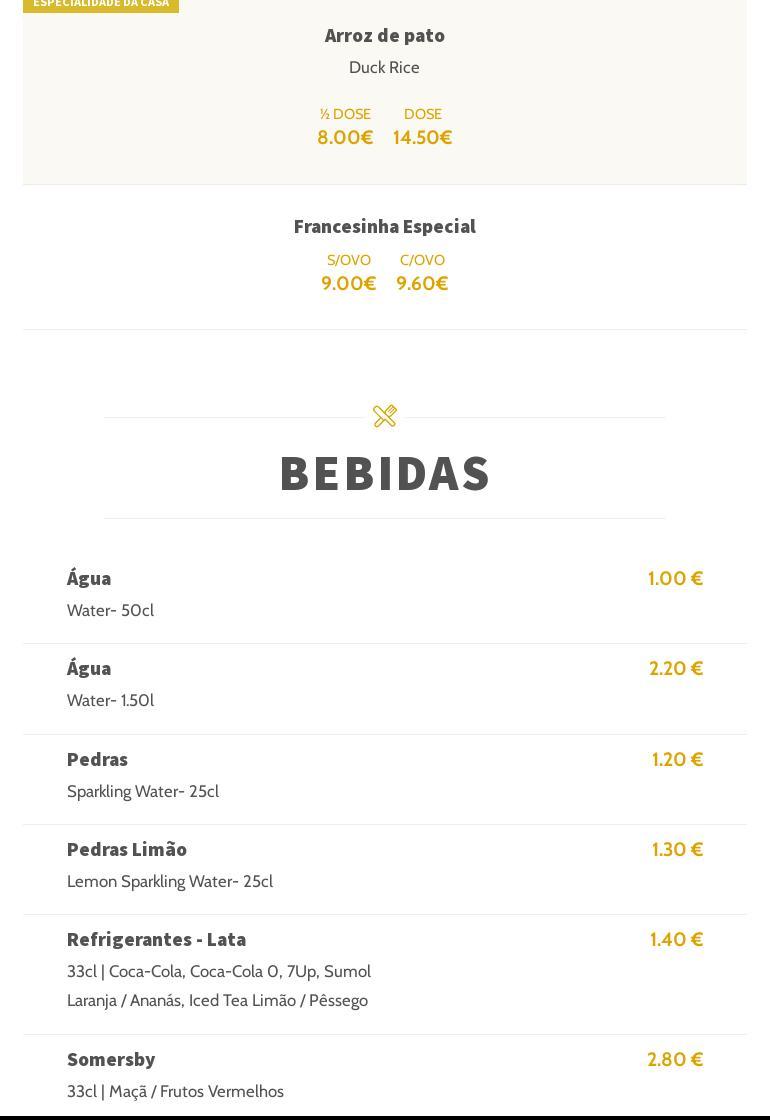Screen dimensions: 770x1120
Task: Open the Francesinha Especial item
Action: [x=385, y=226]
